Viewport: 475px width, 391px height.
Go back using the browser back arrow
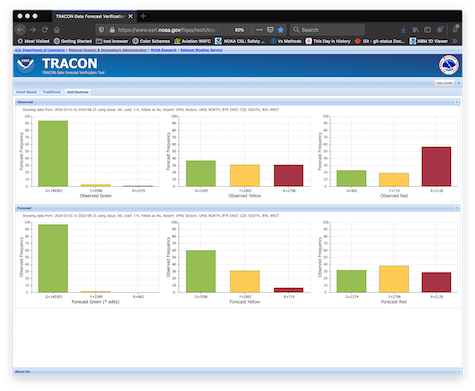pos(21,30)
